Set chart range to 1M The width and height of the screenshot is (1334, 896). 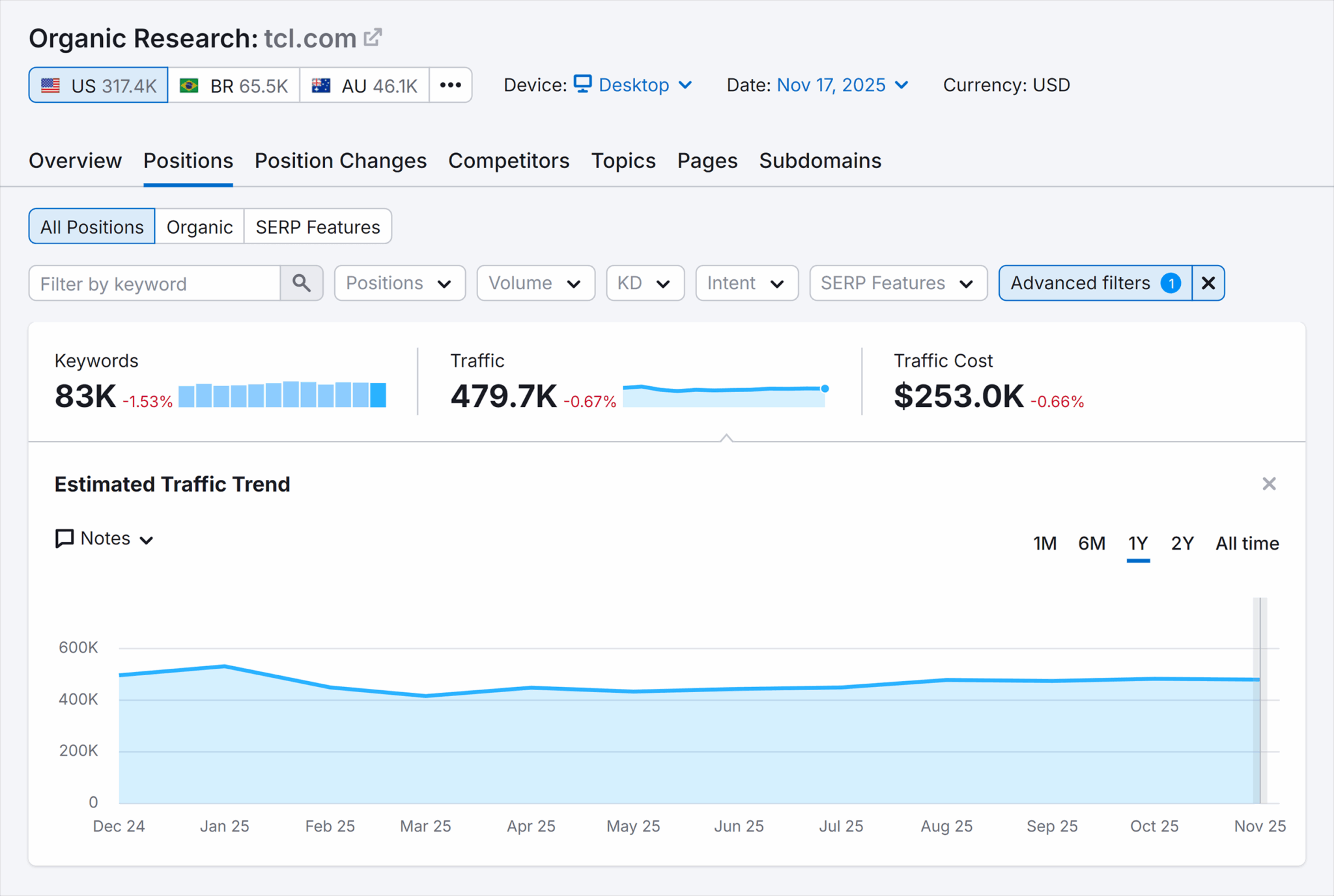1045,543
